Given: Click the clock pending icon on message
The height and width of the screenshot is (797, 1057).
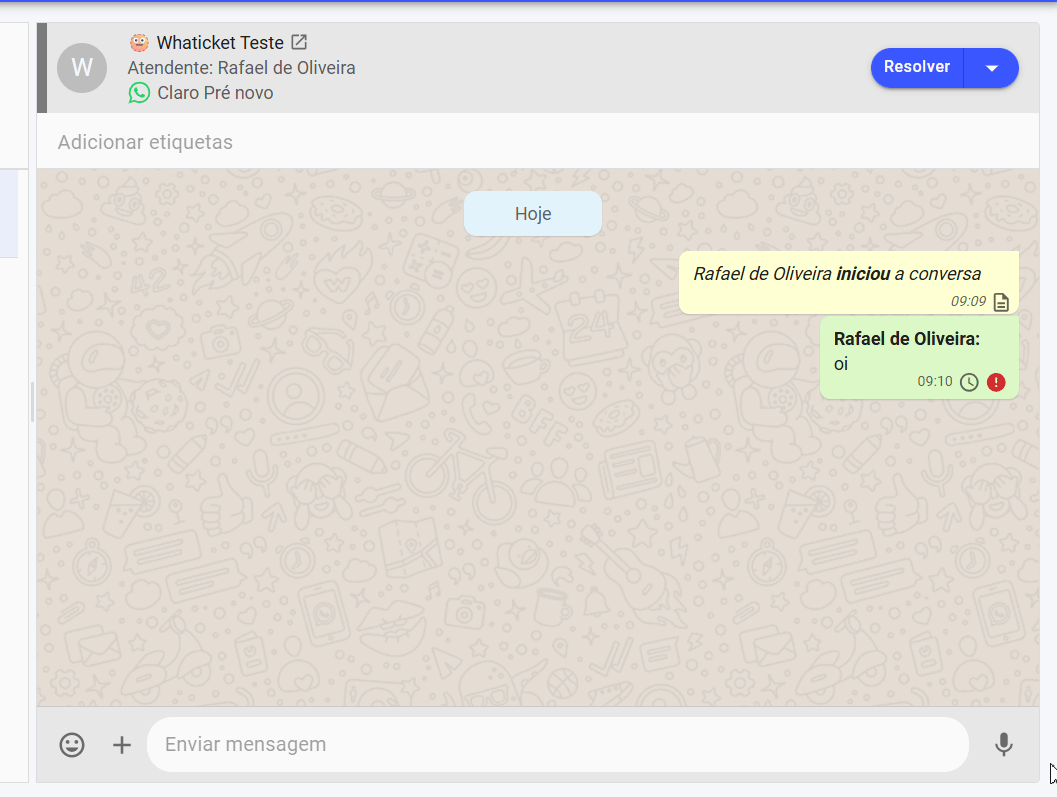Looking at the screenshot, I should point(969,382).
